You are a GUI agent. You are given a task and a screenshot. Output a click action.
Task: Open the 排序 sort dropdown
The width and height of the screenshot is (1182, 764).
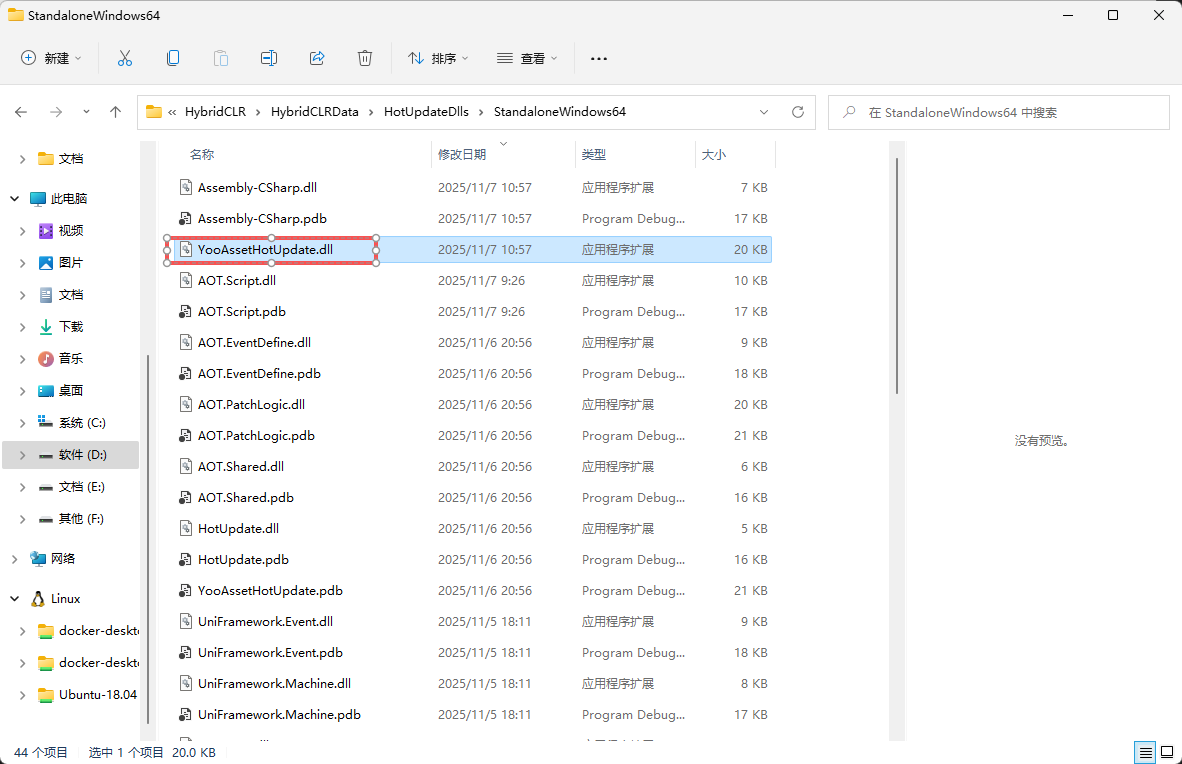[x=438, y=58]
